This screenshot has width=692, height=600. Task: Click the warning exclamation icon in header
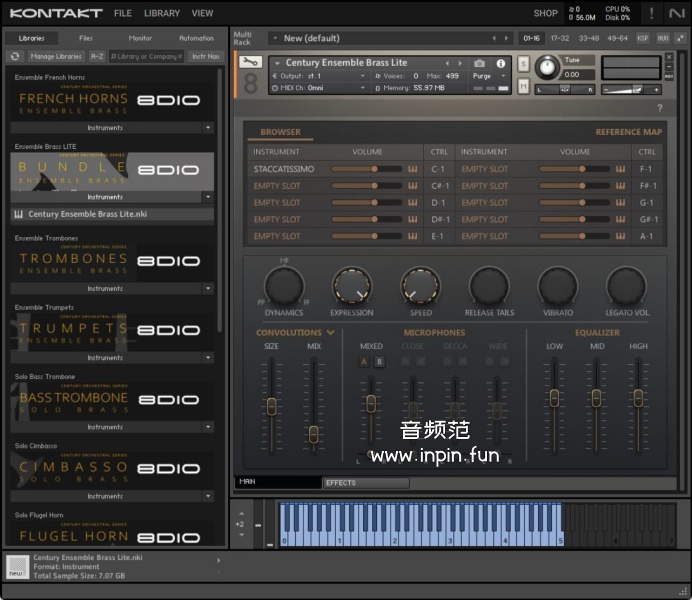[x=652, y=13]
